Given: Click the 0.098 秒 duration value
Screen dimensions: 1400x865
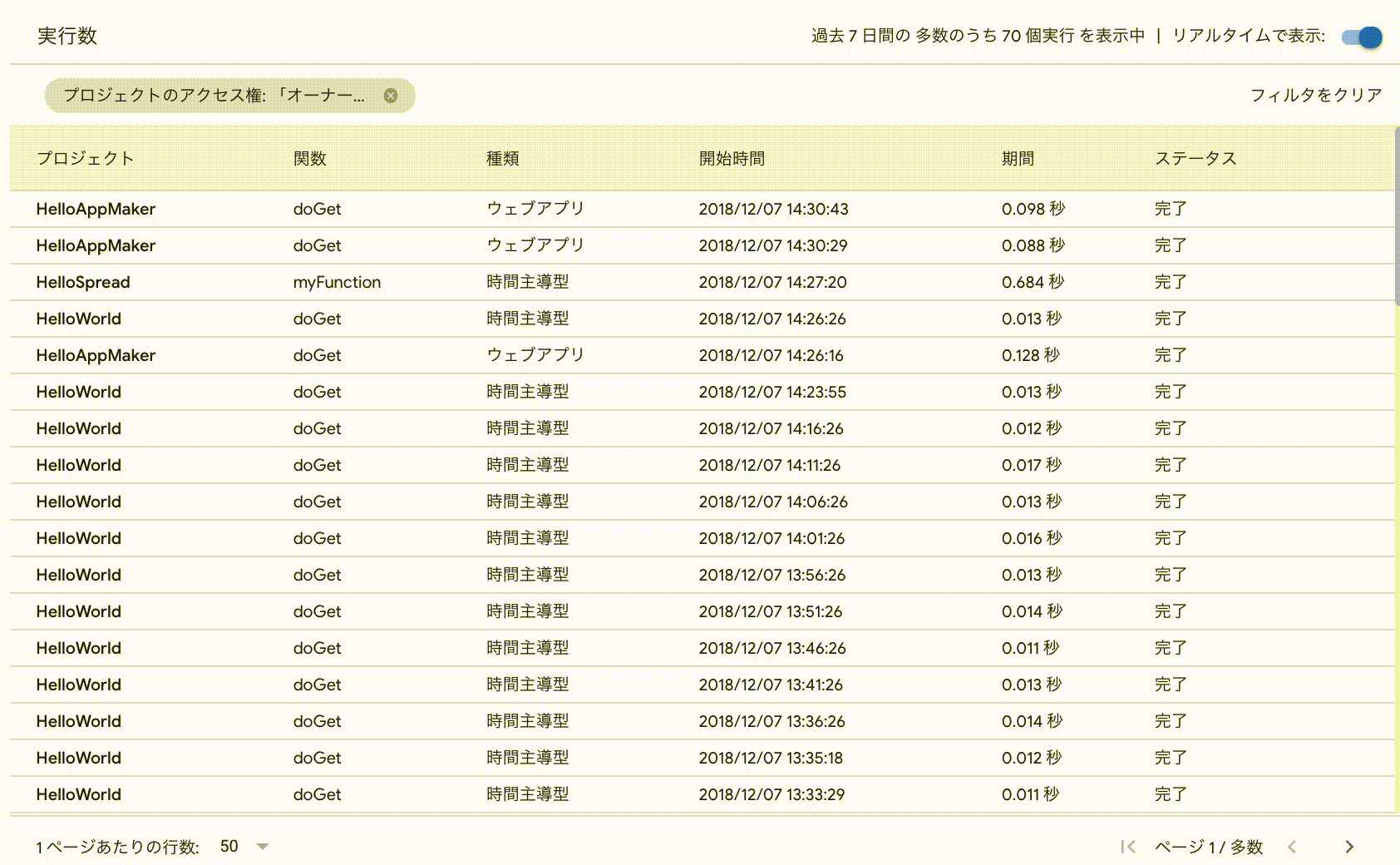Looking at the screenshot, I should [1033, 209].
